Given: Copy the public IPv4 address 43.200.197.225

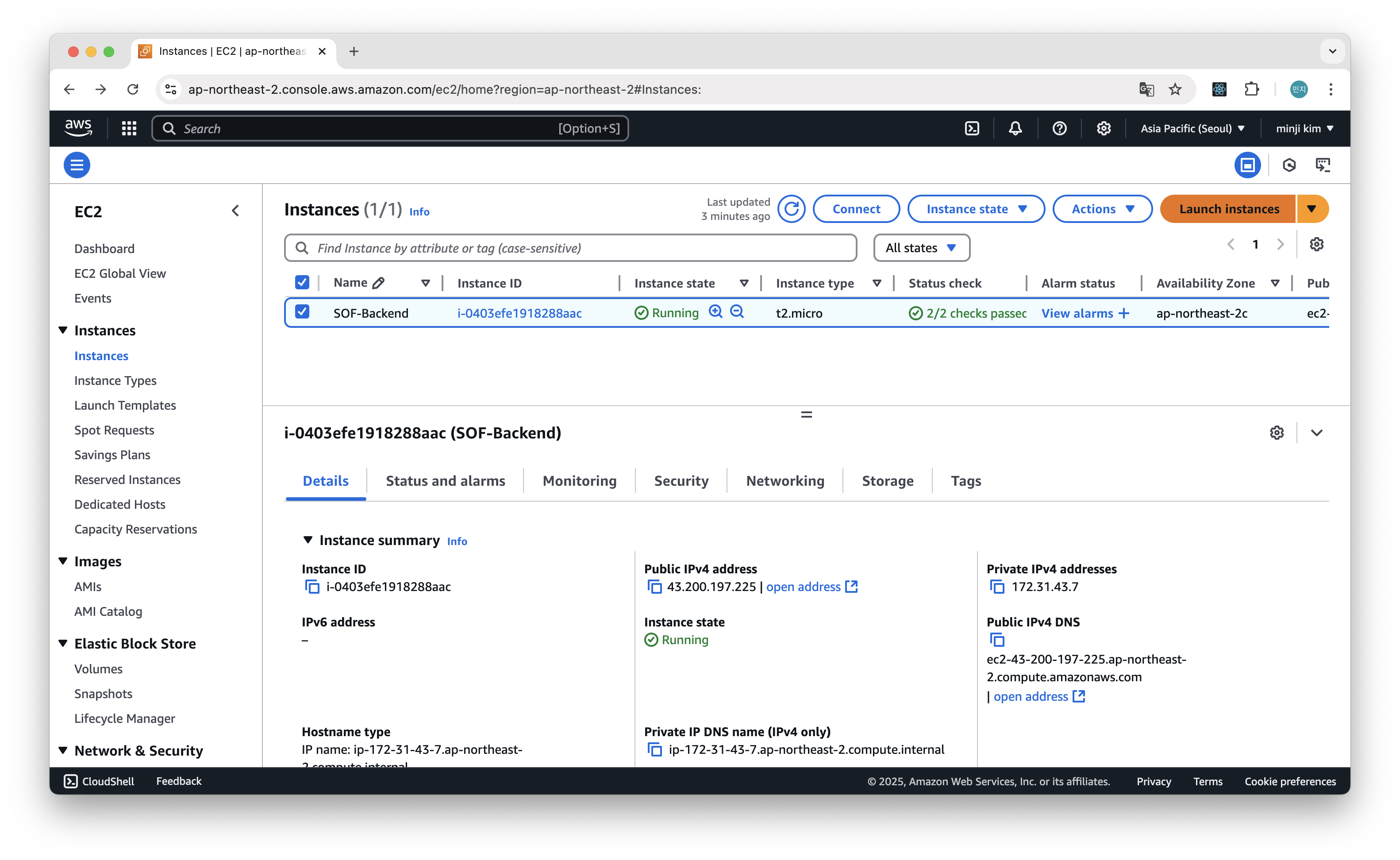Looking at the screenshot, I should (655, 587).
